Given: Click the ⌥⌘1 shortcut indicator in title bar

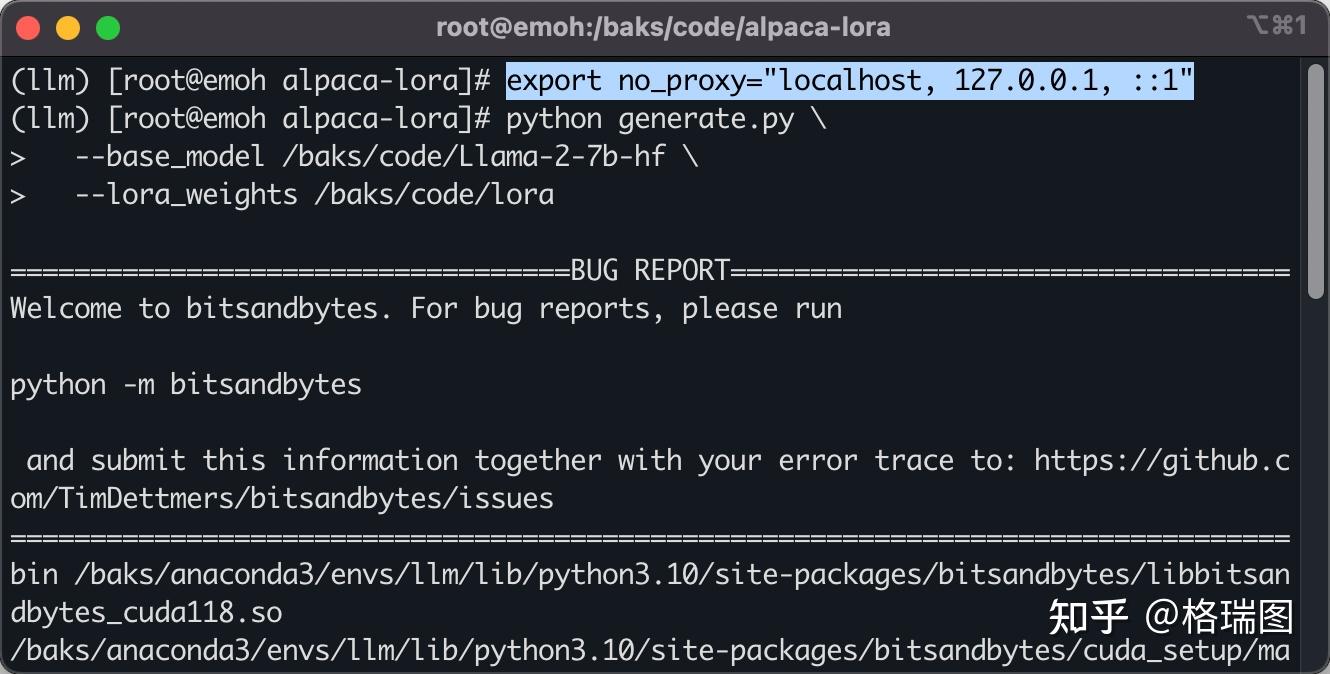Looking at the screenshot, I should coord(1277,26).
